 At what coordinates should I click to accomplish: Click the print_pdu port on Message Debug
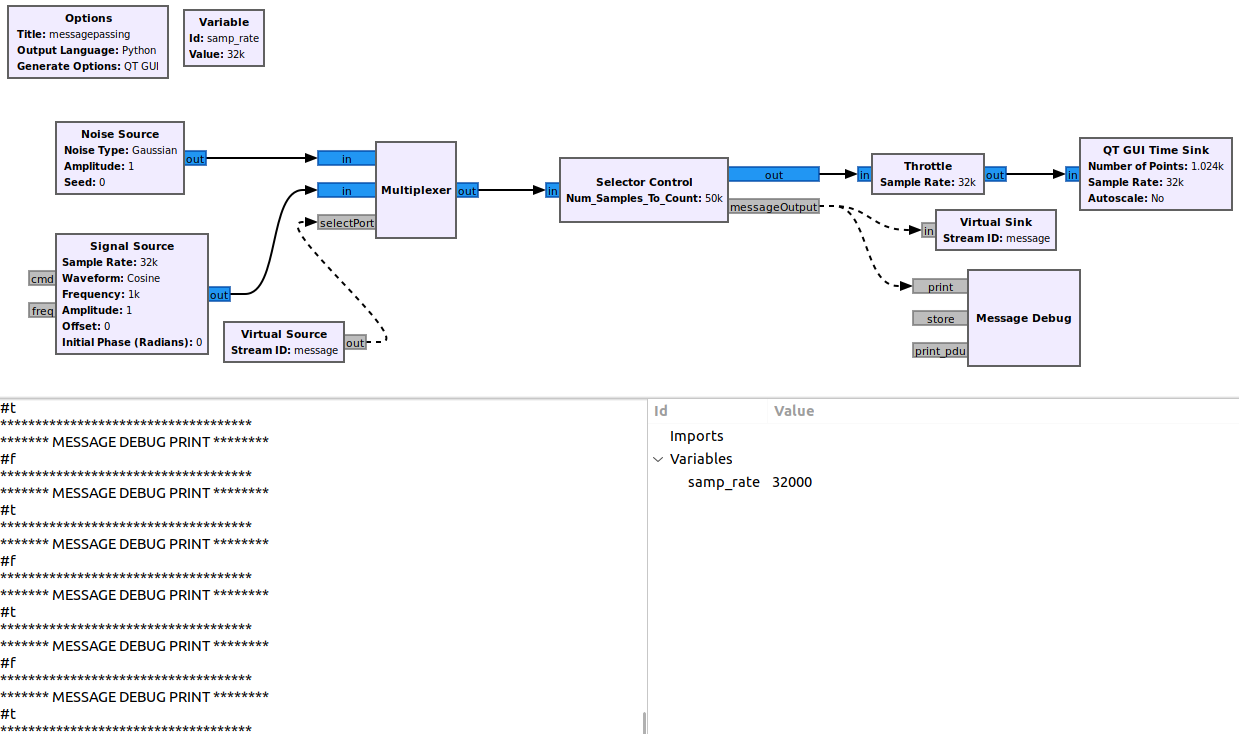coord(940,351)
